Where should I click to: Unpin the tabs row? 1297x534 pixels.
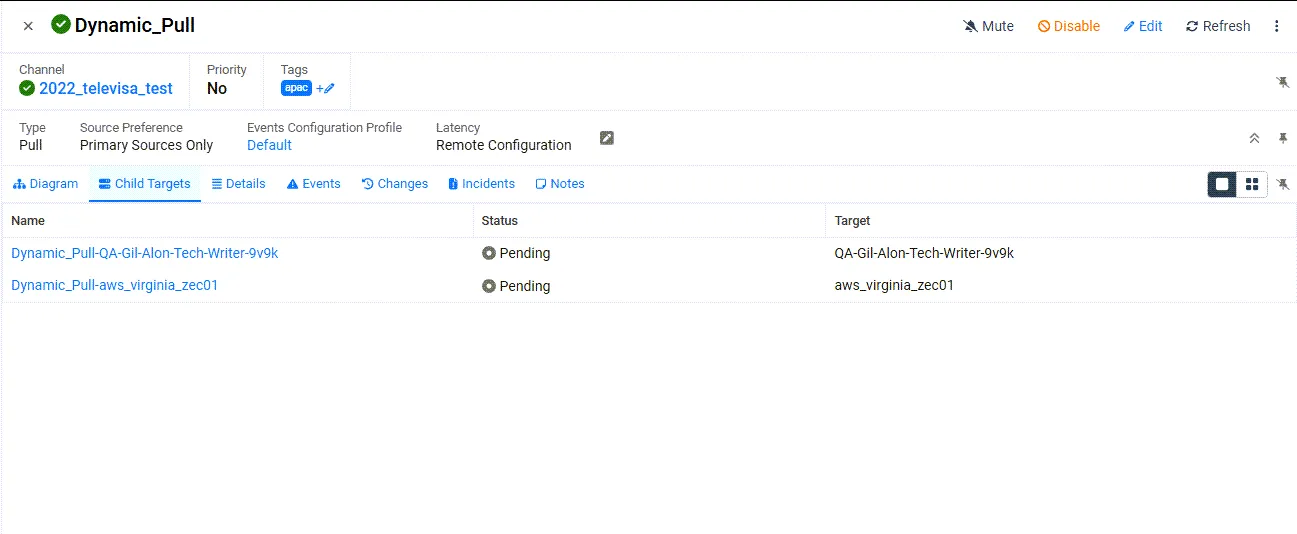tap(1283, 184)
